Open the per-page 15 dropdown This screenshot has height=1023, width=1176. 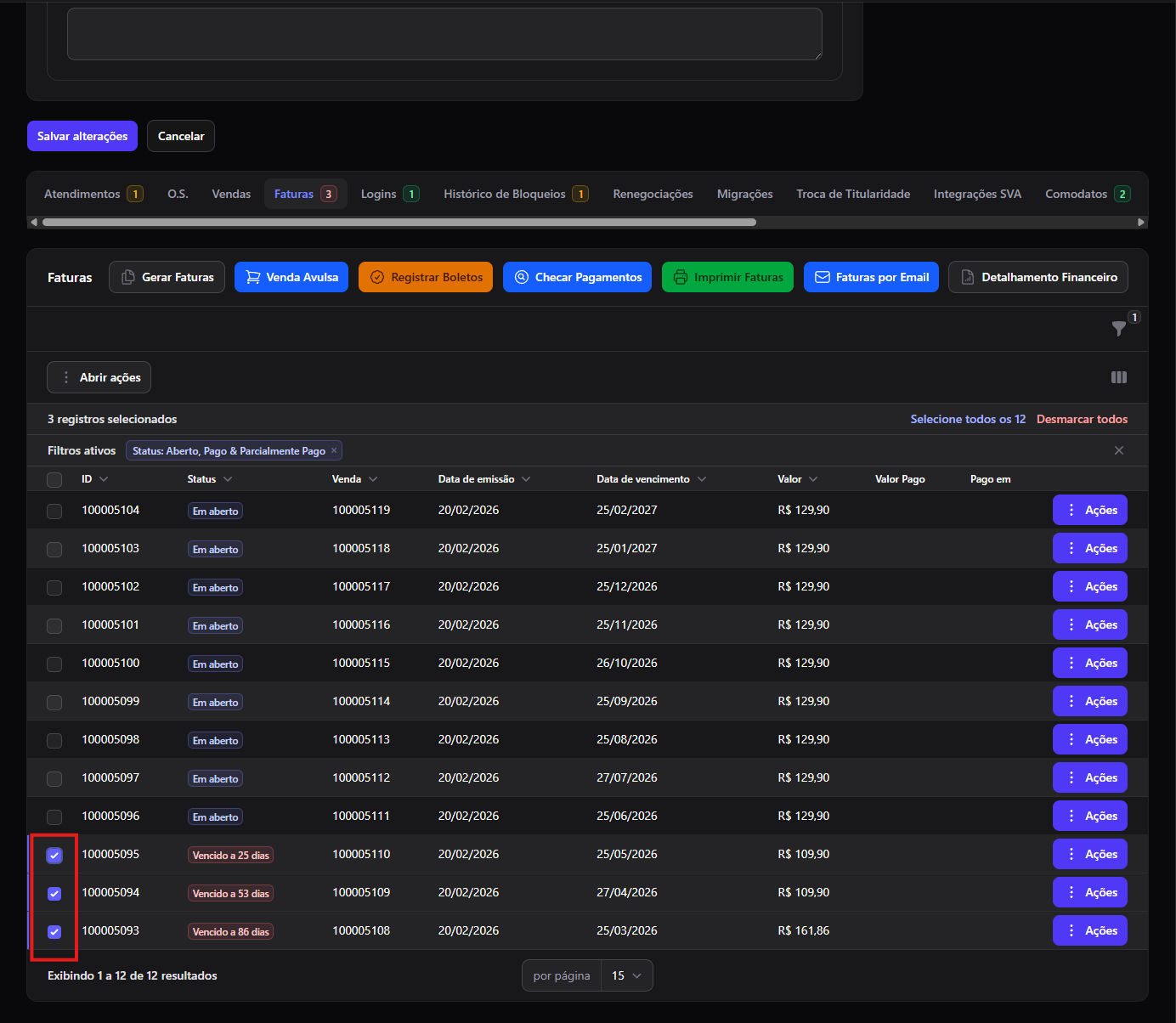point(626,975)
